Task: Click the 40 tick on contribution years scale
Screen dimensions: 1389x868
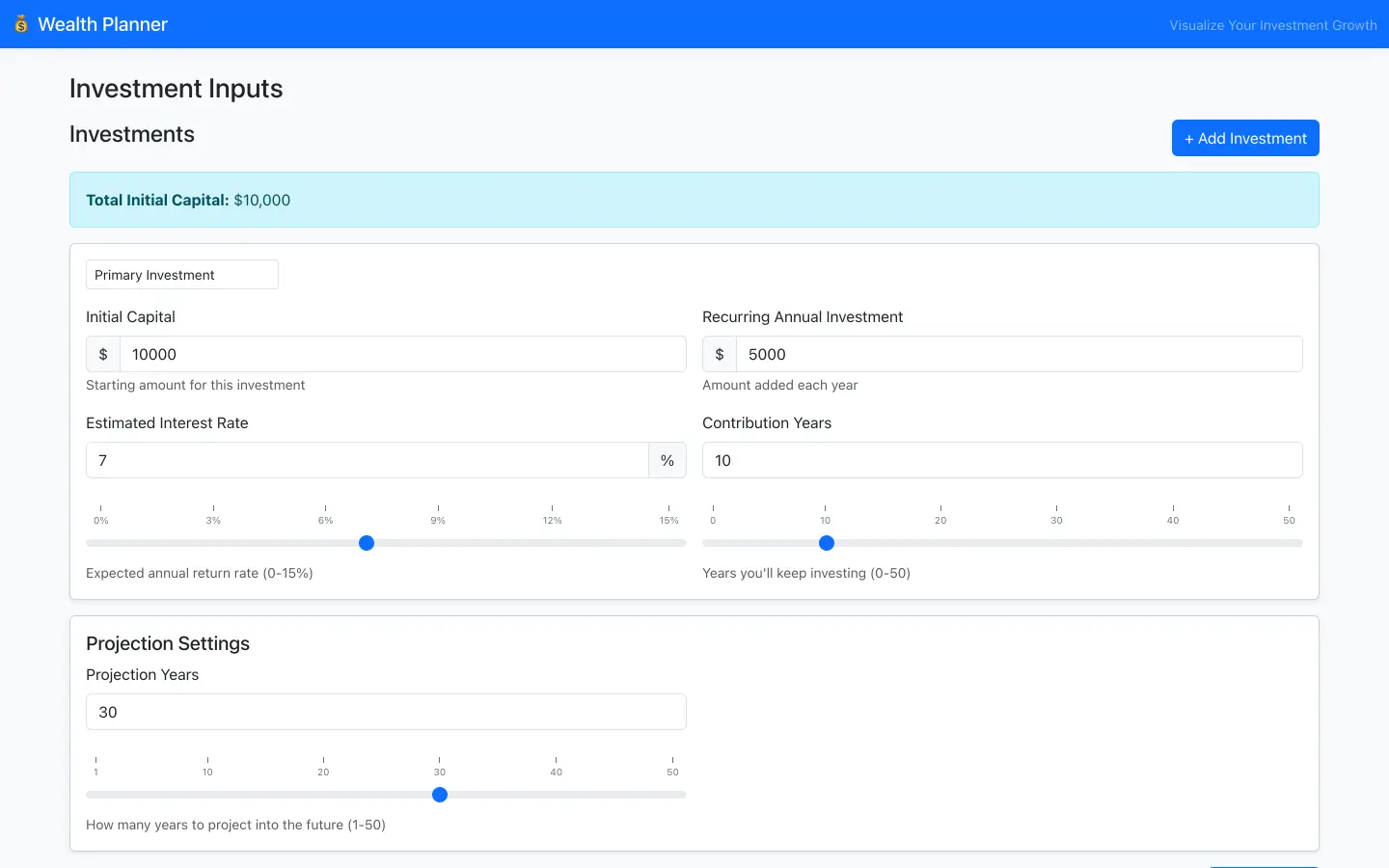Action: tap(1173, 521)
